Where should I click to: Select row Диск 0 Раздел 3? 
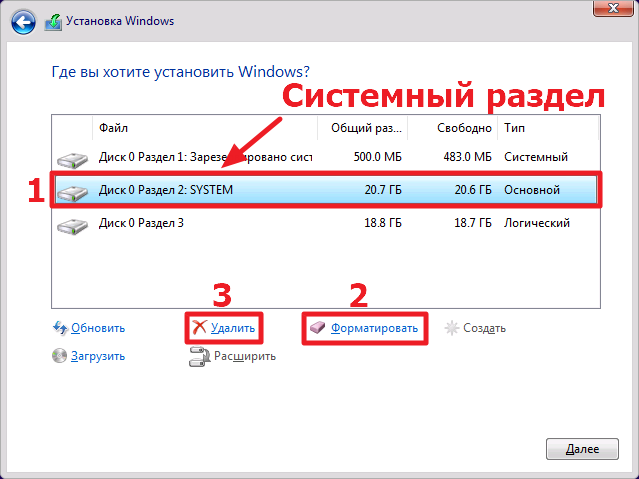click(326, 223)
